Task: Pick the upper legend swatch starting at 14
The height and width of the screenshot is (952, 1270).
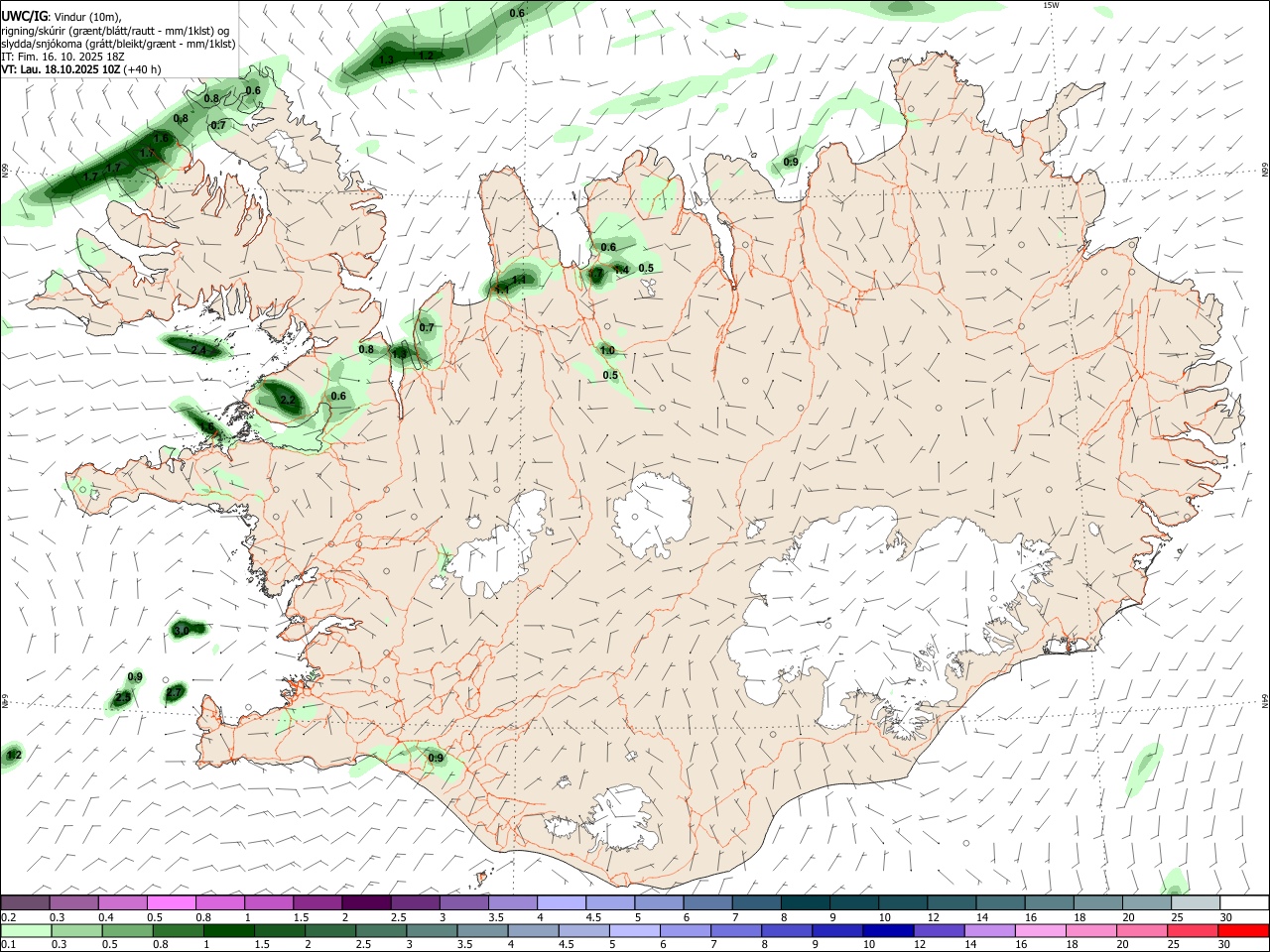Action: pos(1000,902)
